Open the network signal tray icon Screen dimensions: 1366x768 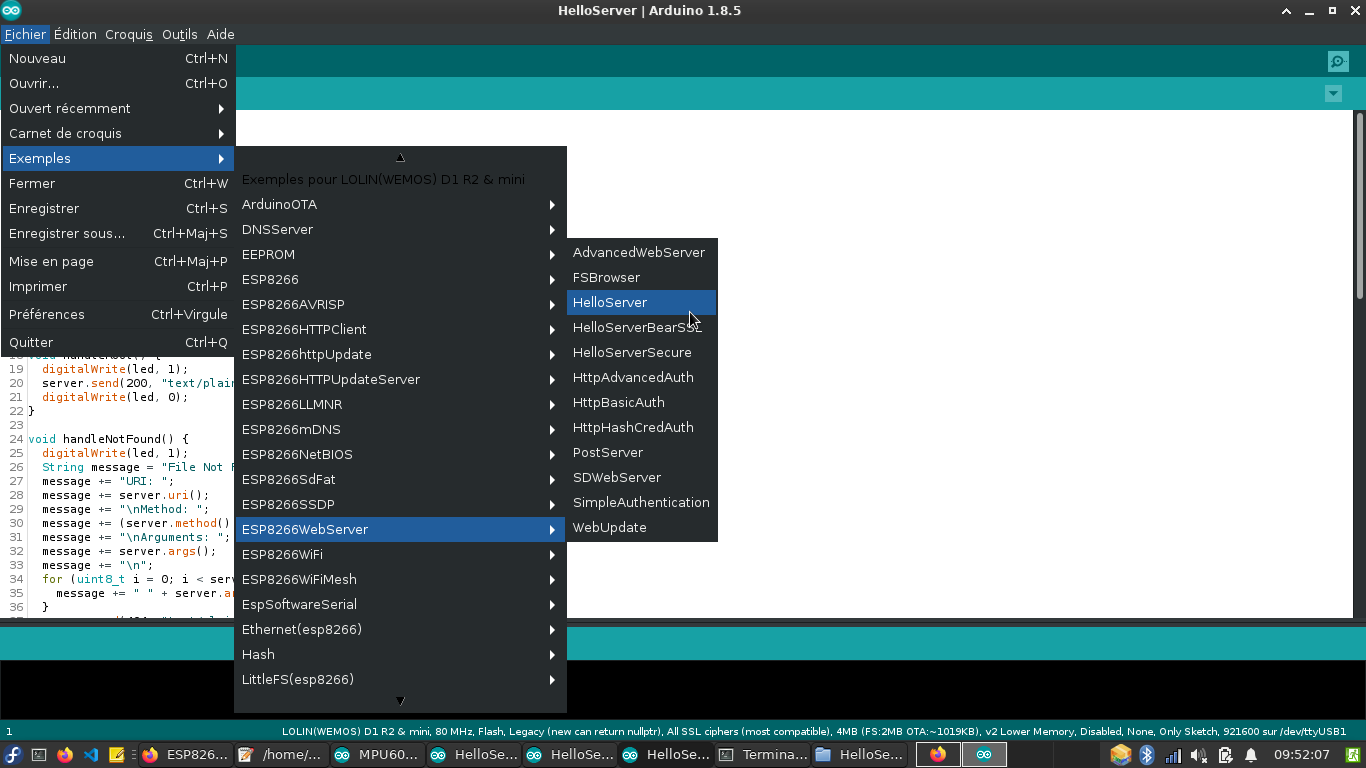click(1173, 755)
